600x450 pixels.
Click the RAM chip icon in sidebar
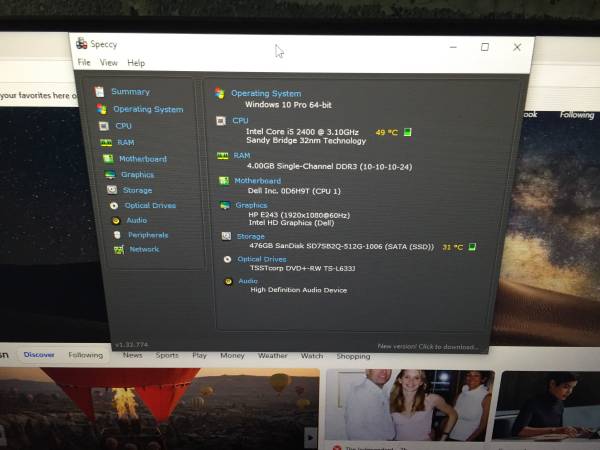click(x=104, y=143)
